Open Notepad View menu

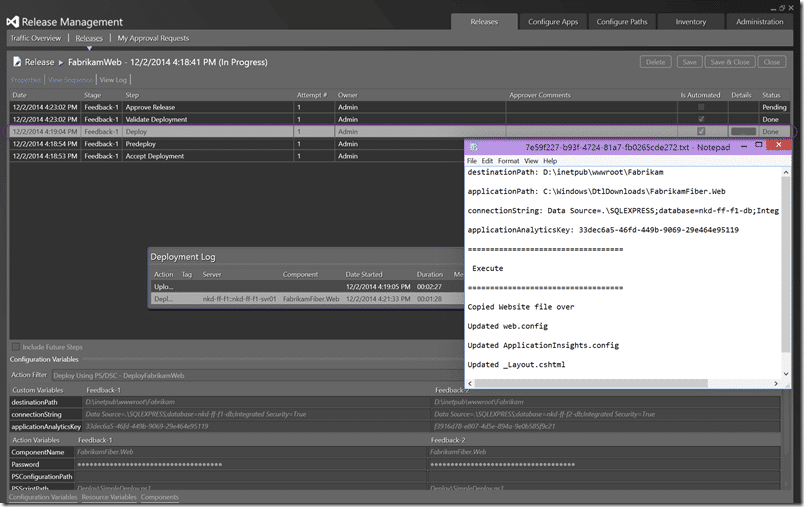(531, 161)
